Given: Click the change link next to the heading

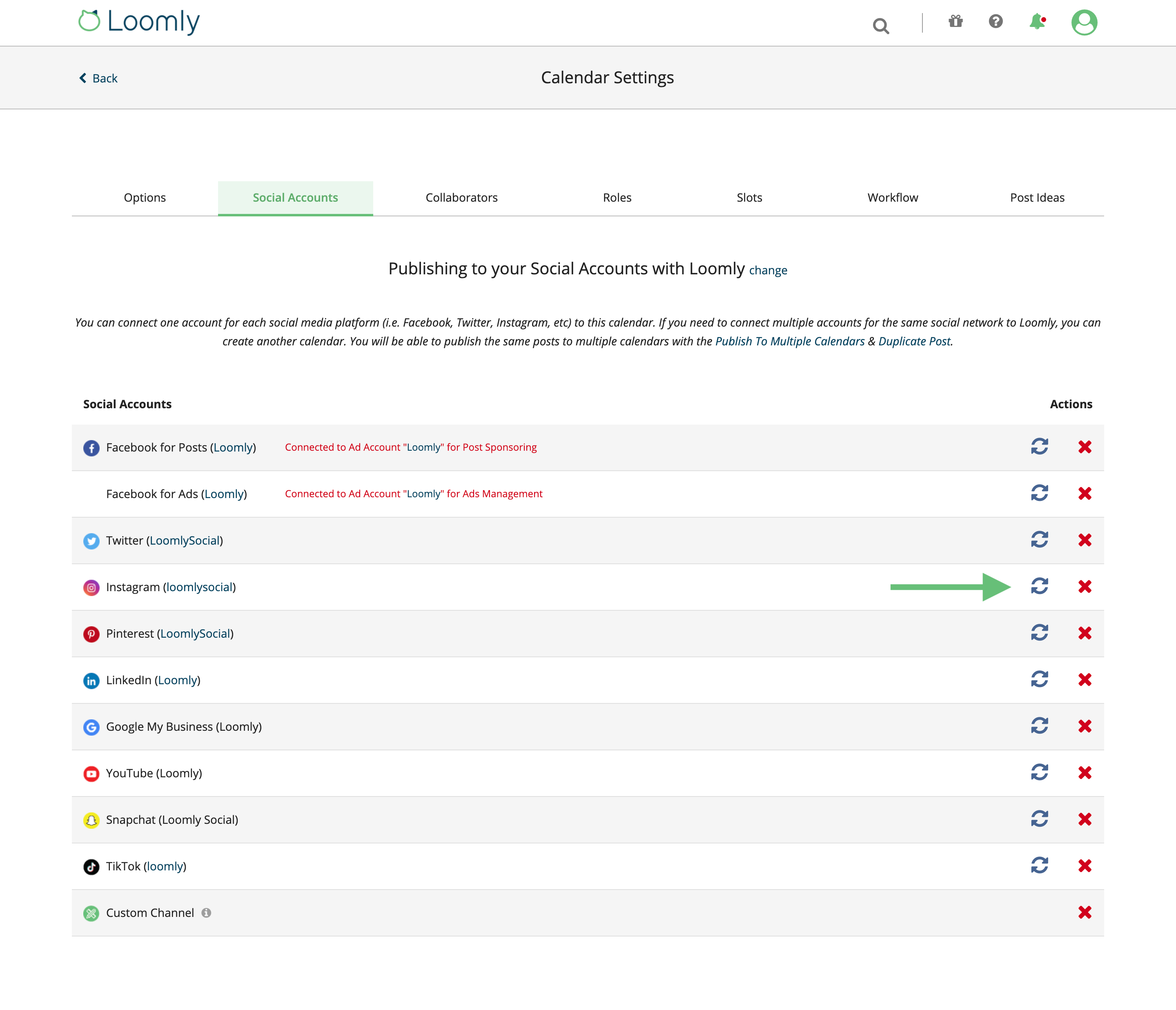Looking at the screenshot, I should click(768, 271).
